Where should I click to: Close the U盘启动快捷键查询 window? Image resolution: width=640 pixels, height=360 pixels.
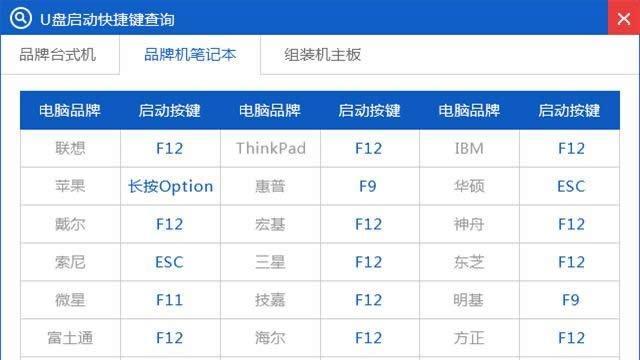point(624,18)
